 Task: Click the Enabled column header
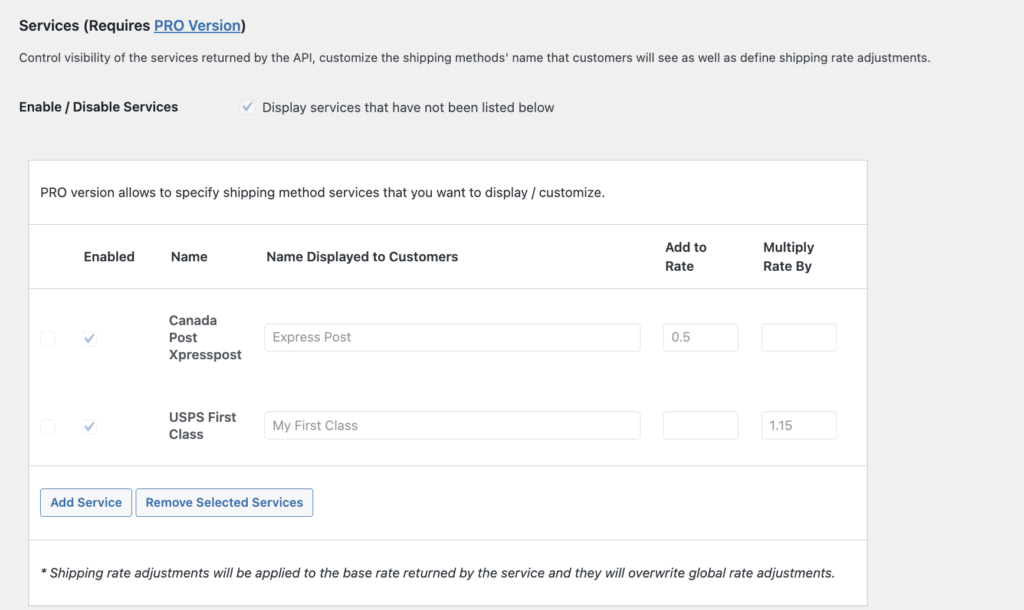pyautogui.click(x=109, y=257)
